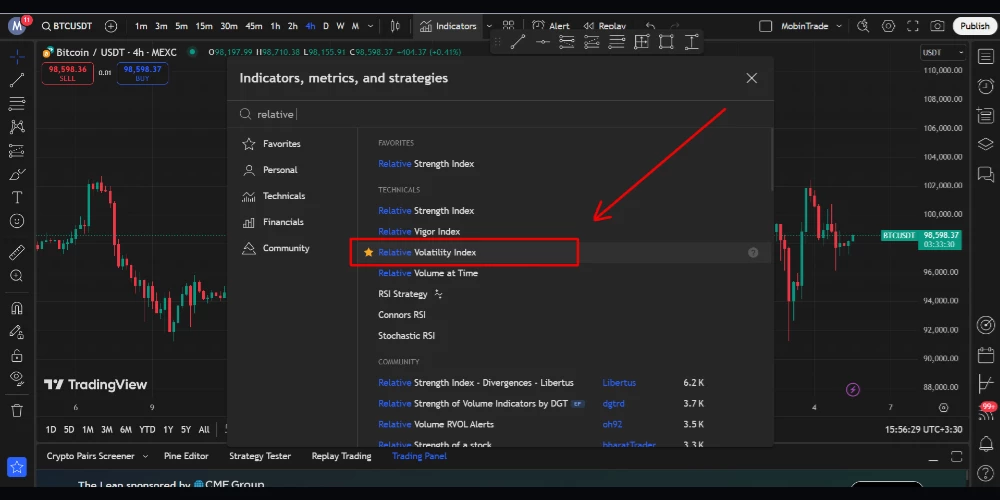
Task: Take a chart snapshot with camera icon
Action: click(937, 26)
